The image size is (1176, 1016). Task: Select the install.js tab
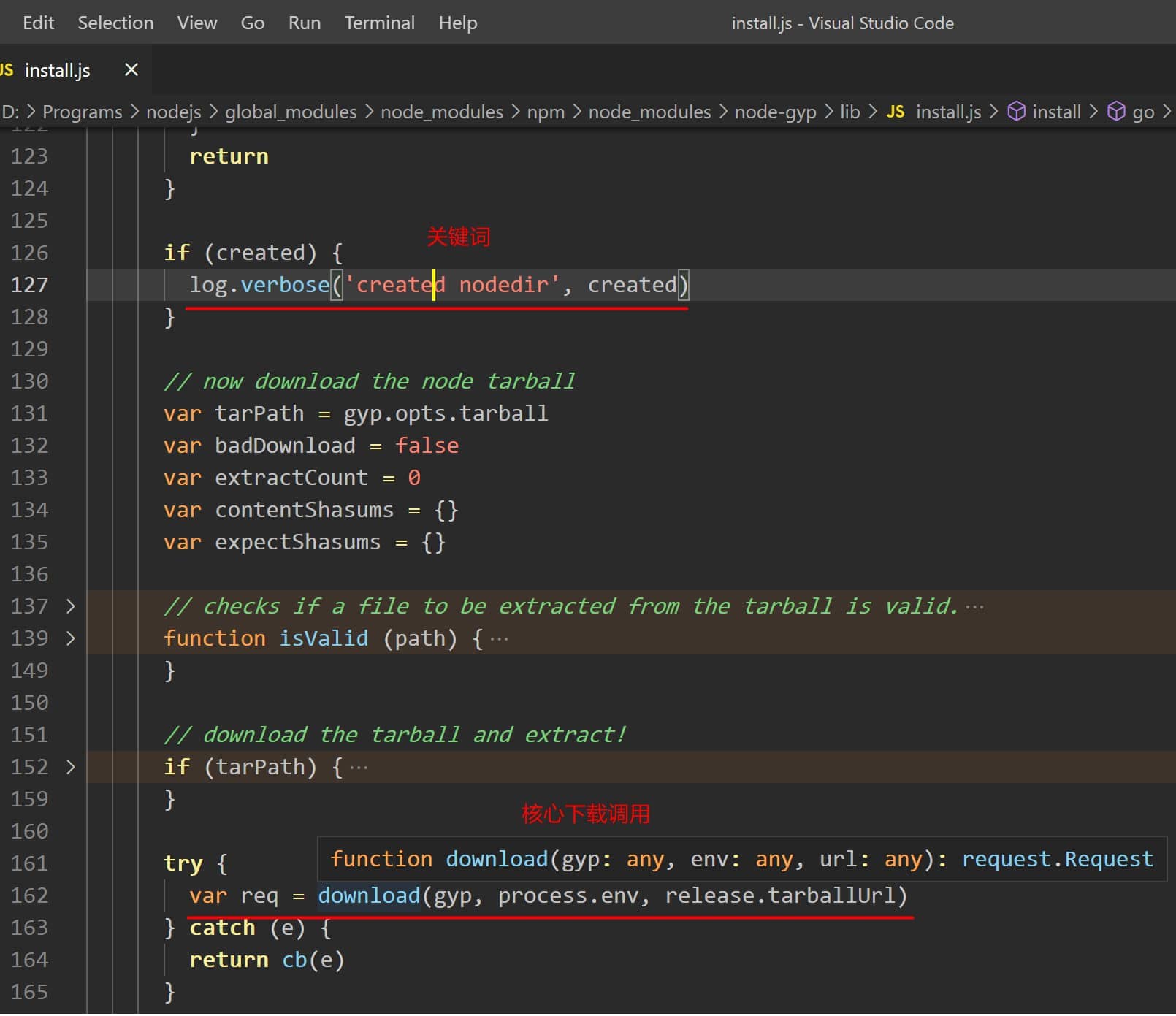(x=57, y=70)
